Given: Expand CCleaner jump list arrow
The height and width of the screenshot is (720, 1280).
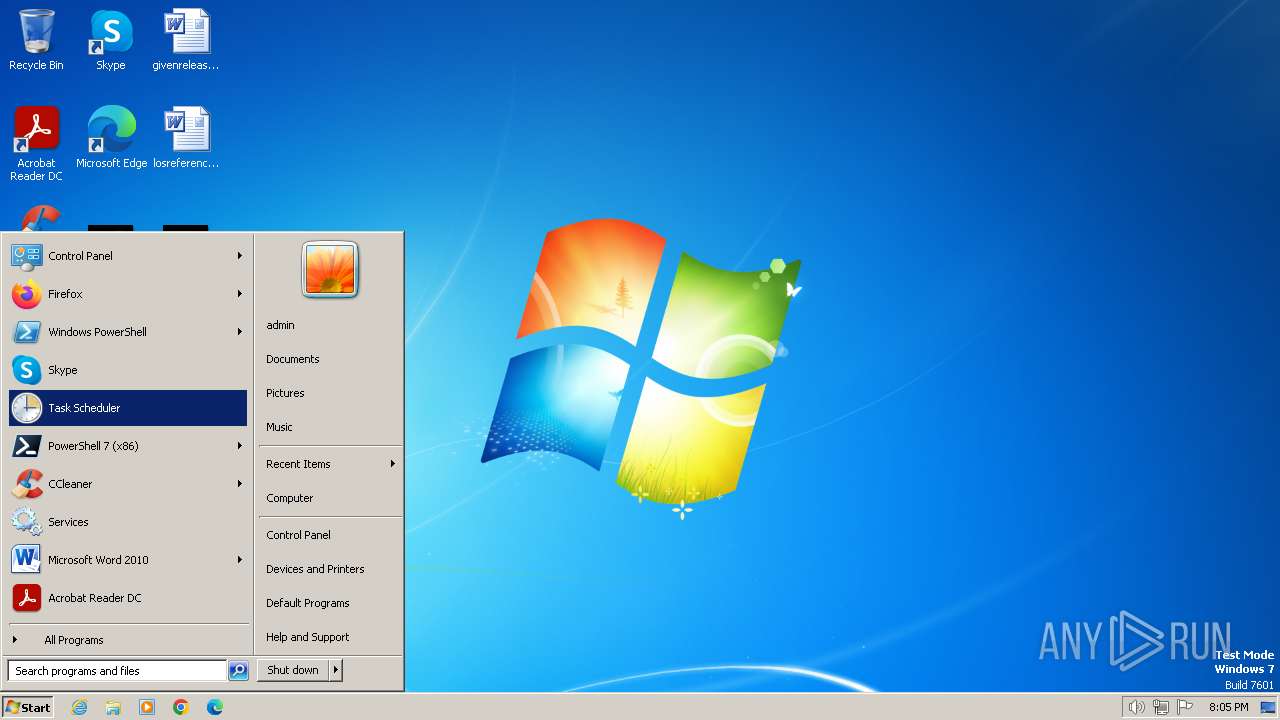Looking at the screenshot, I should pyautogui.click(x=240, y=484).
